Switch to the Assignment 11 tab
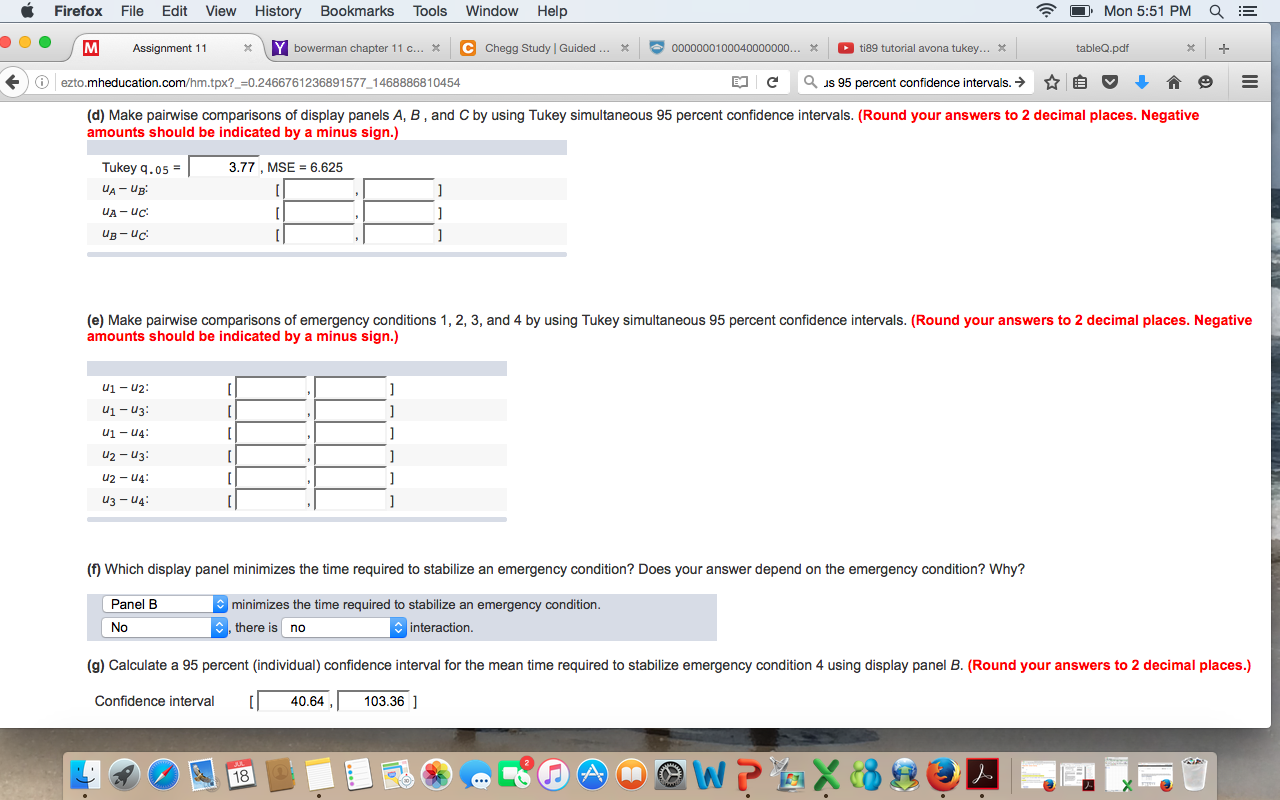 (169, 48)
